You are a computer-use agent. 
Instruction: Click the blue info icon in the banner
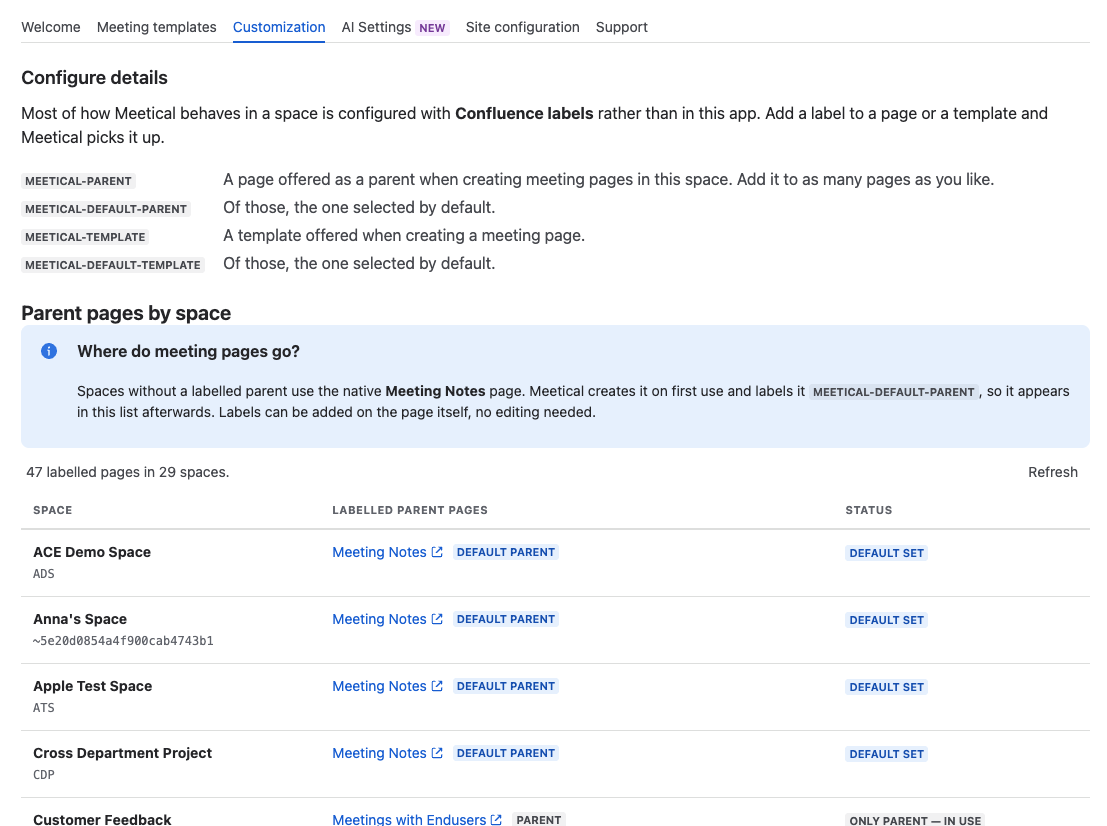pos(49,351)
